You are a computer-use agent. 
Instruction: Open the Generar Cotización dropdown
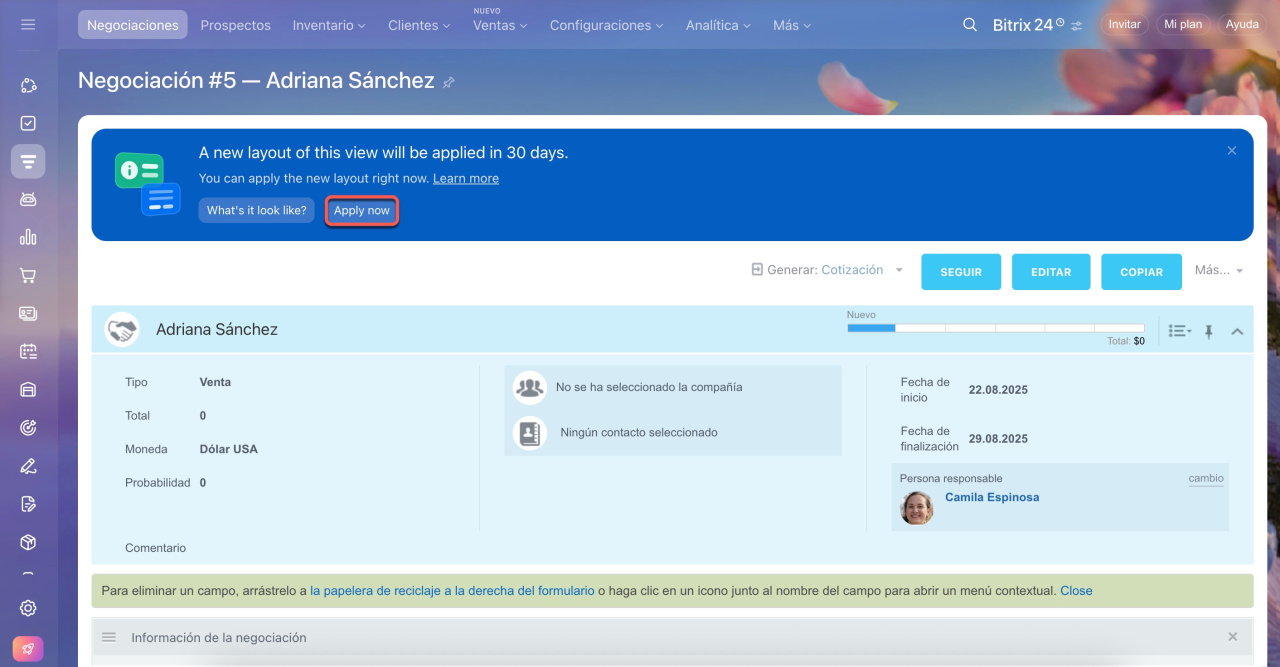(x=828, y=270)
